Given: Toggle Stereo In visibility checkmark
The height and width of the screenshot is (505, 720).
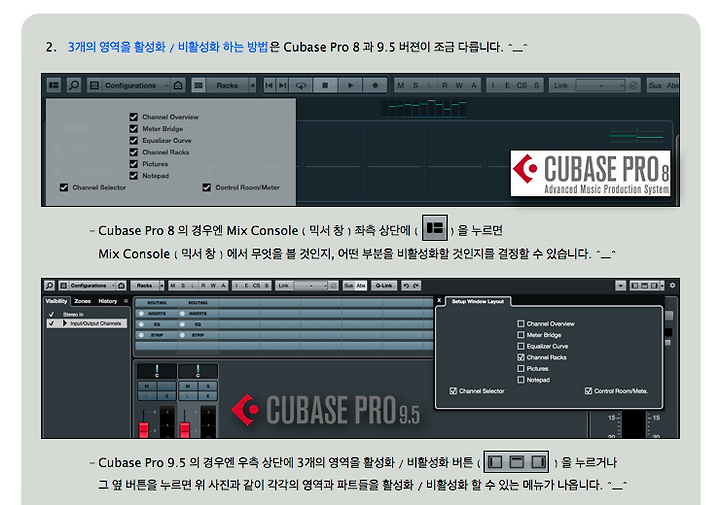Looking at the screenshot, I should point(51,314).
